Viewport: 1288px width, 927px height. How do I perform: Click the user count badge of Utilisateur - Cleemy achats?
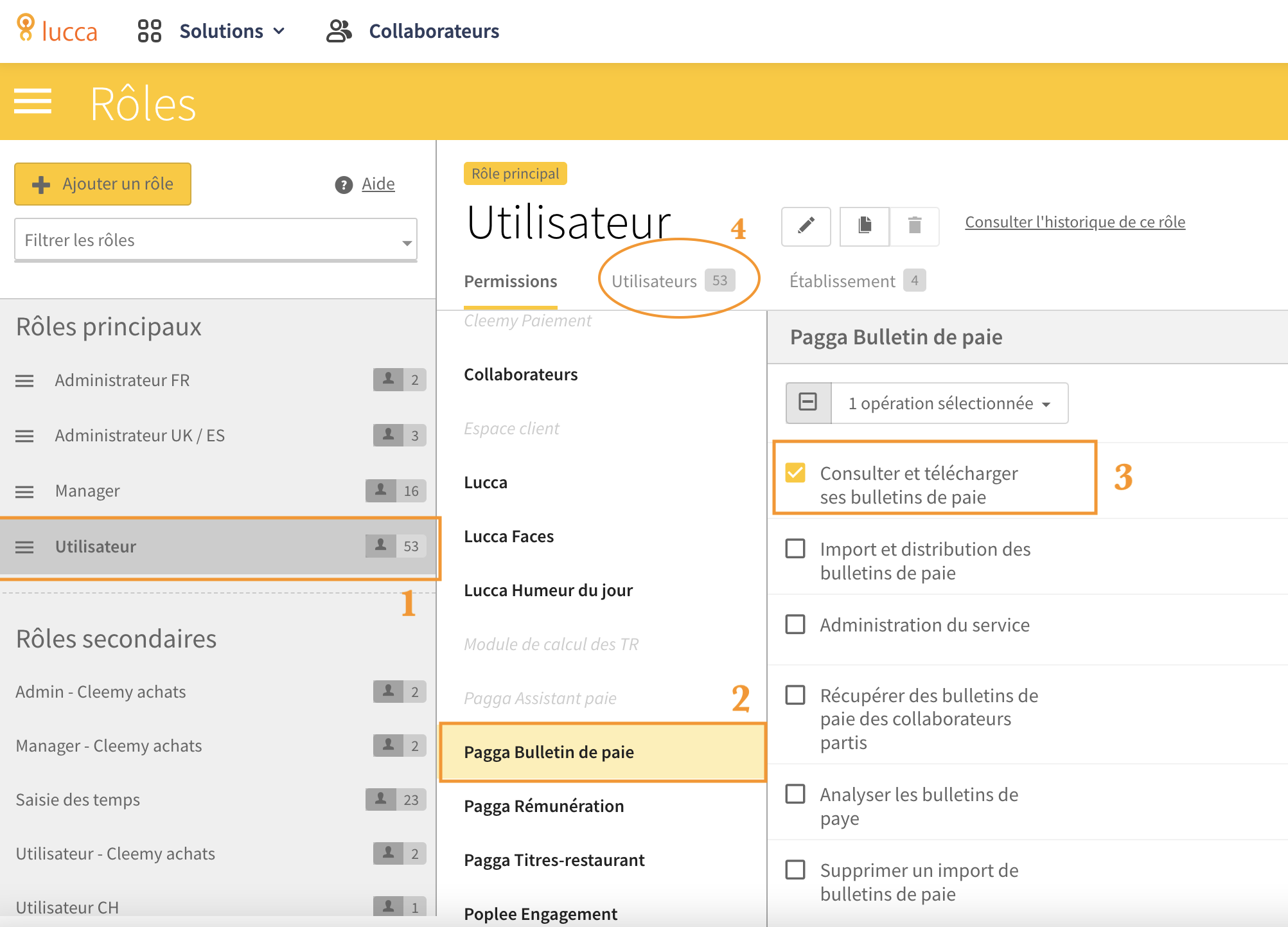(x=400, y=853)
